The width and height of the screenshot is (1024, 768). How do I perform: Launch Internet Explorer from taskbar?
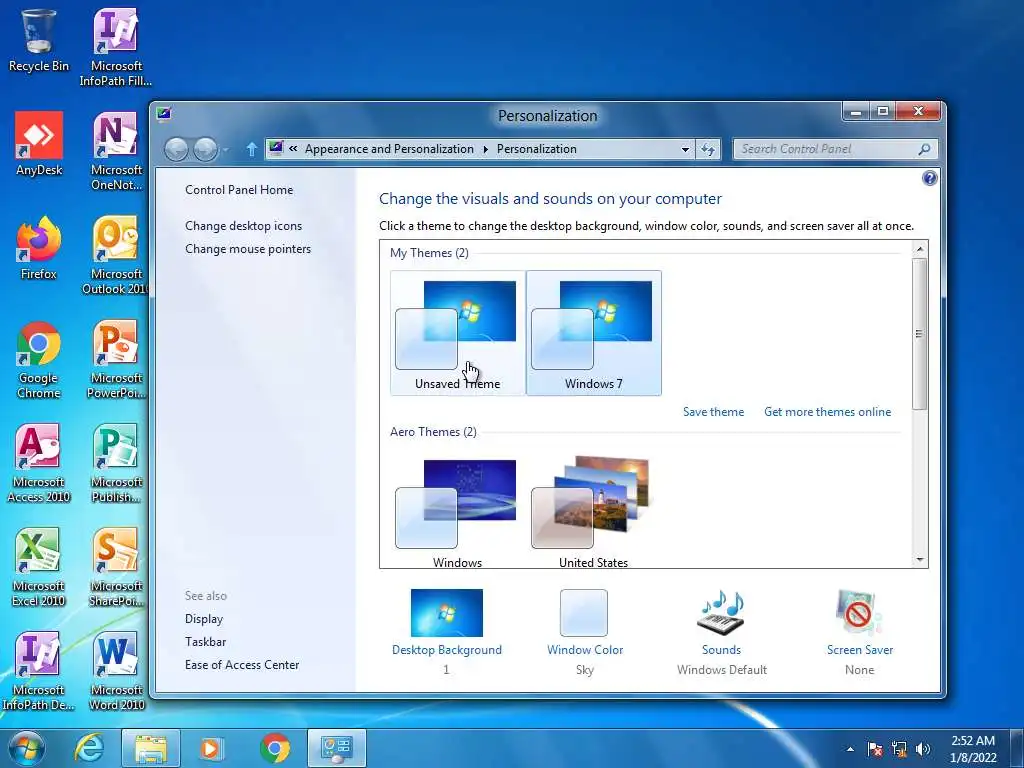89,748
